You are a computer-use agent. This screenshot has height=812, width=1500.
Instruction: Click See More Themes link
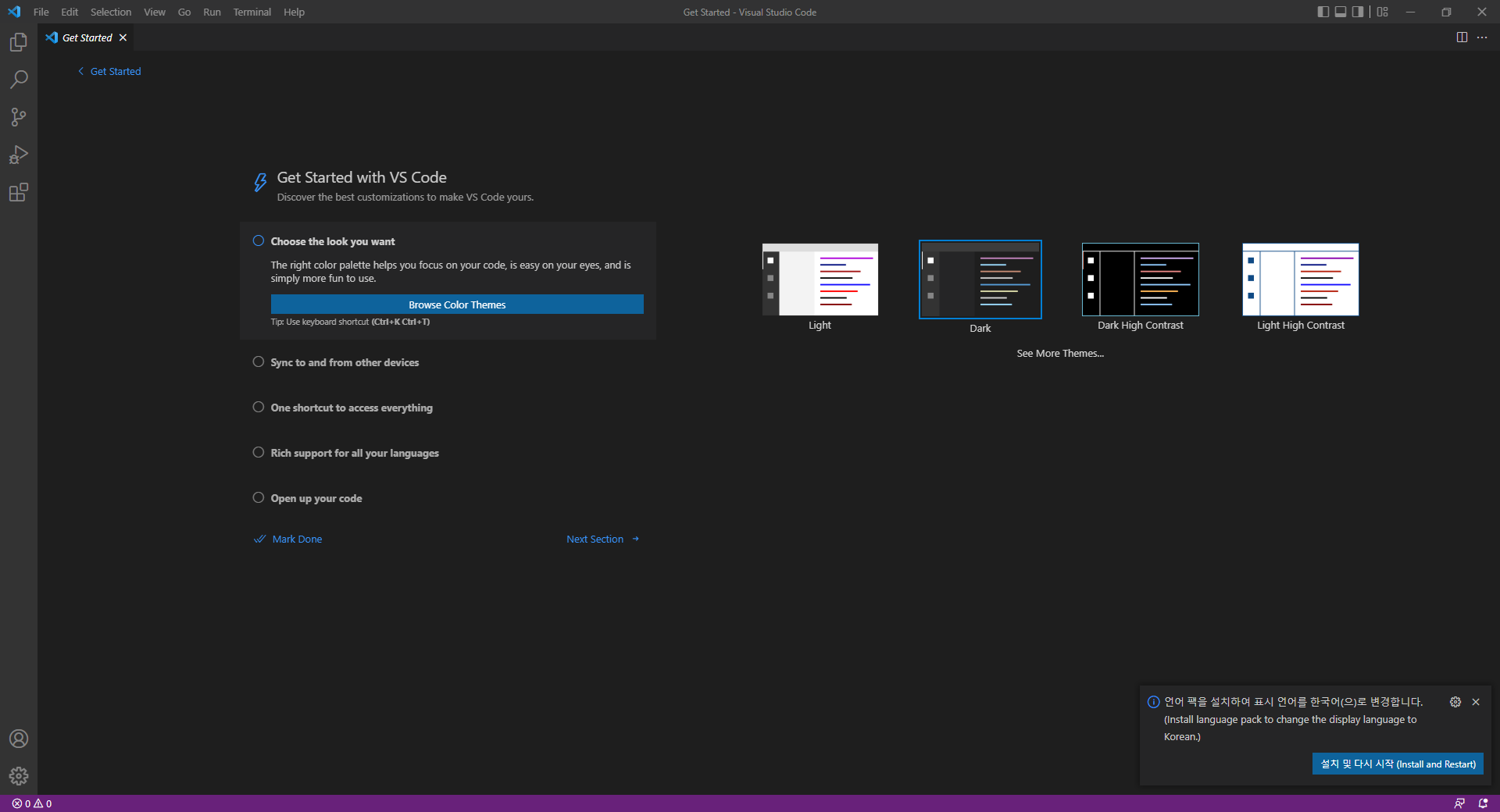point(1060,354)
